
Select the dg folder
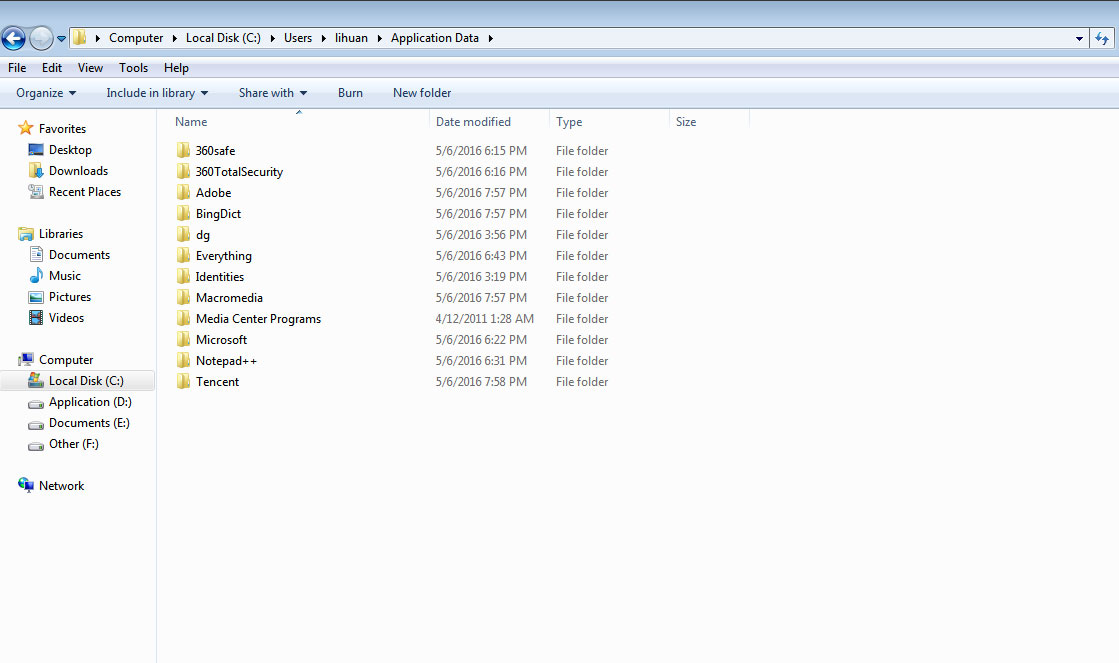tap(203, 235)
